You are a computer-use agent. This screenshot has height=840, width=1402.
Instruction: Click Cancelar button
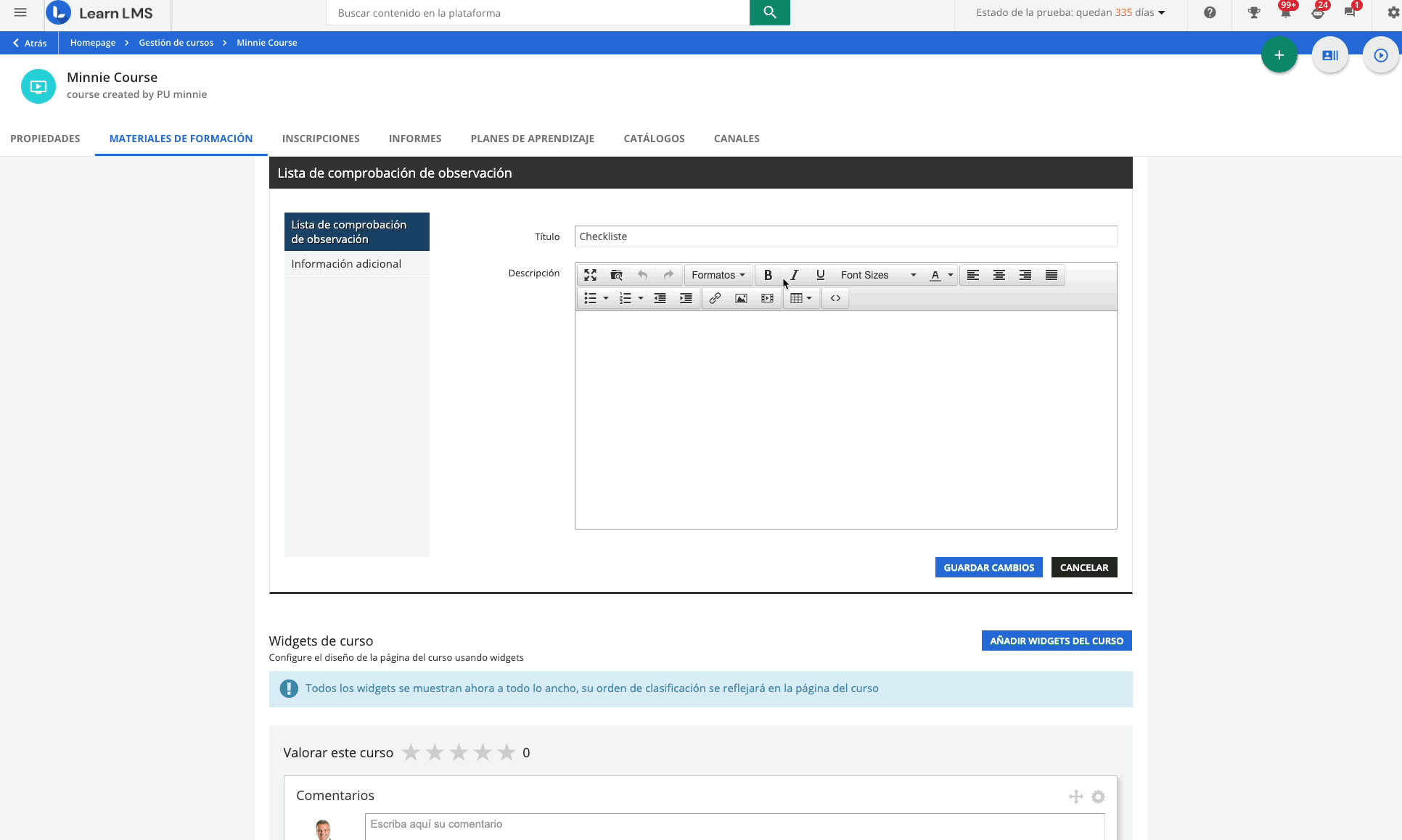pyautogui.click(x=1084, y=567)
